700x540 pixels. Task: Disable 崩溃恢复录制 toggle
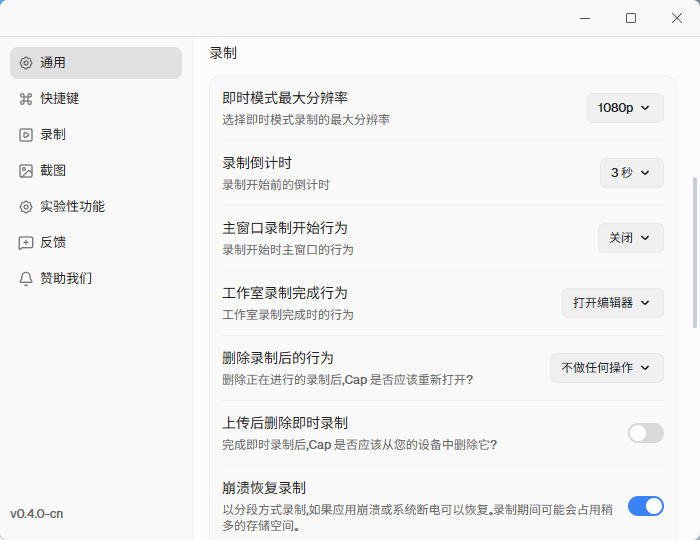coord(646,506)
